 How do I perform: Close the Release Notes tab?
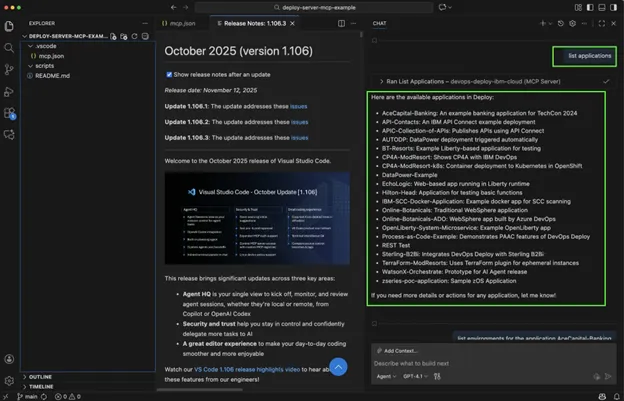coord(292,23)
